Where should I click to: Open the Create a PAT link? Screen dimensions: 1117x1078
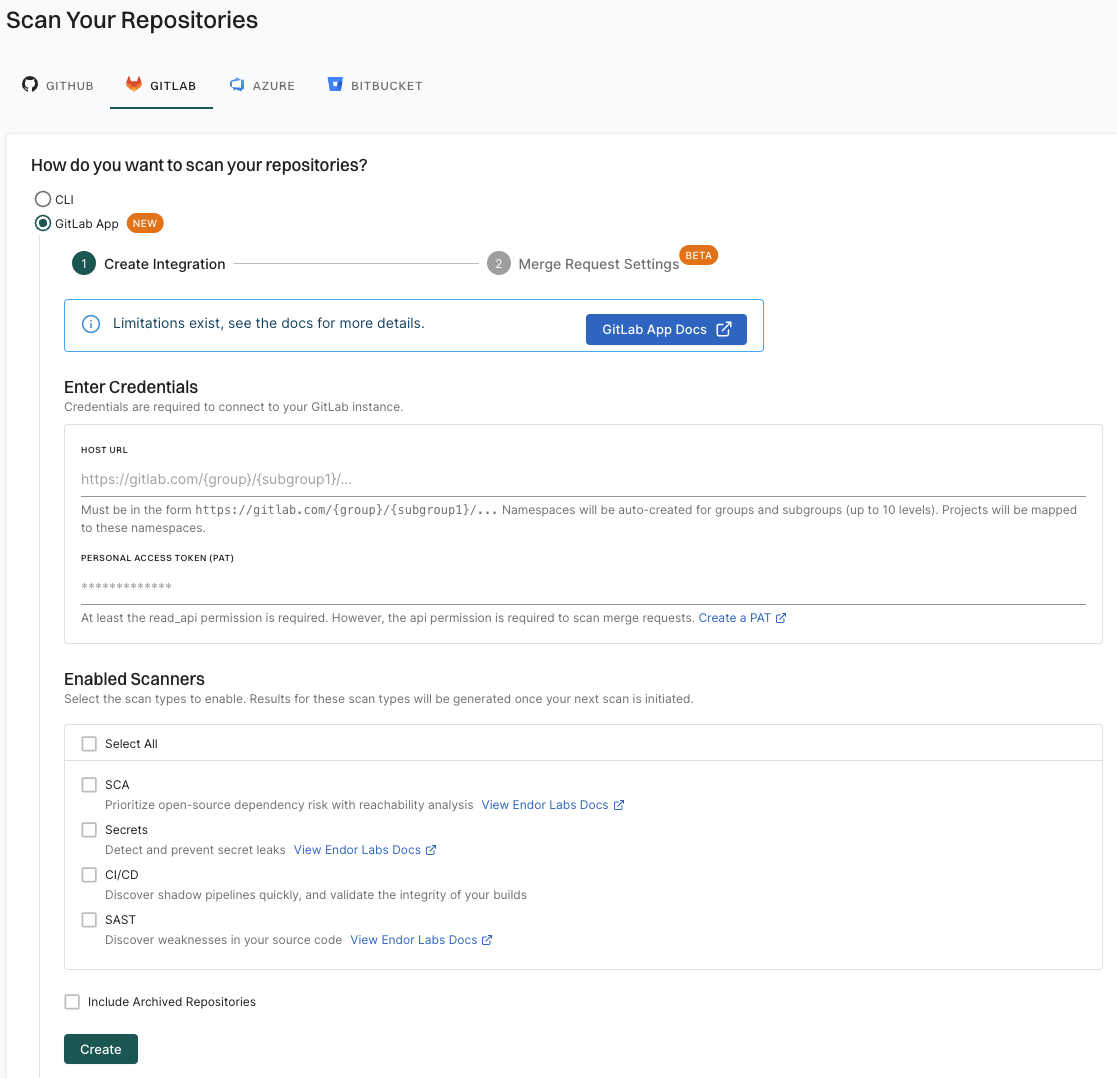click(735, 617)
